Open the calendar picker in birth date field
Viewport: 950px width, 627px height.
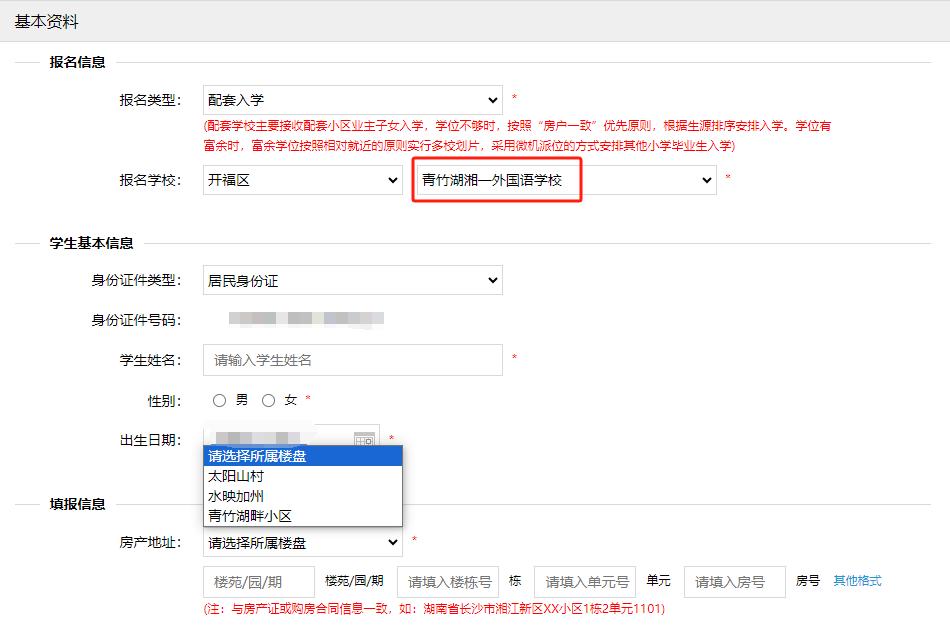tap(364, 439)
